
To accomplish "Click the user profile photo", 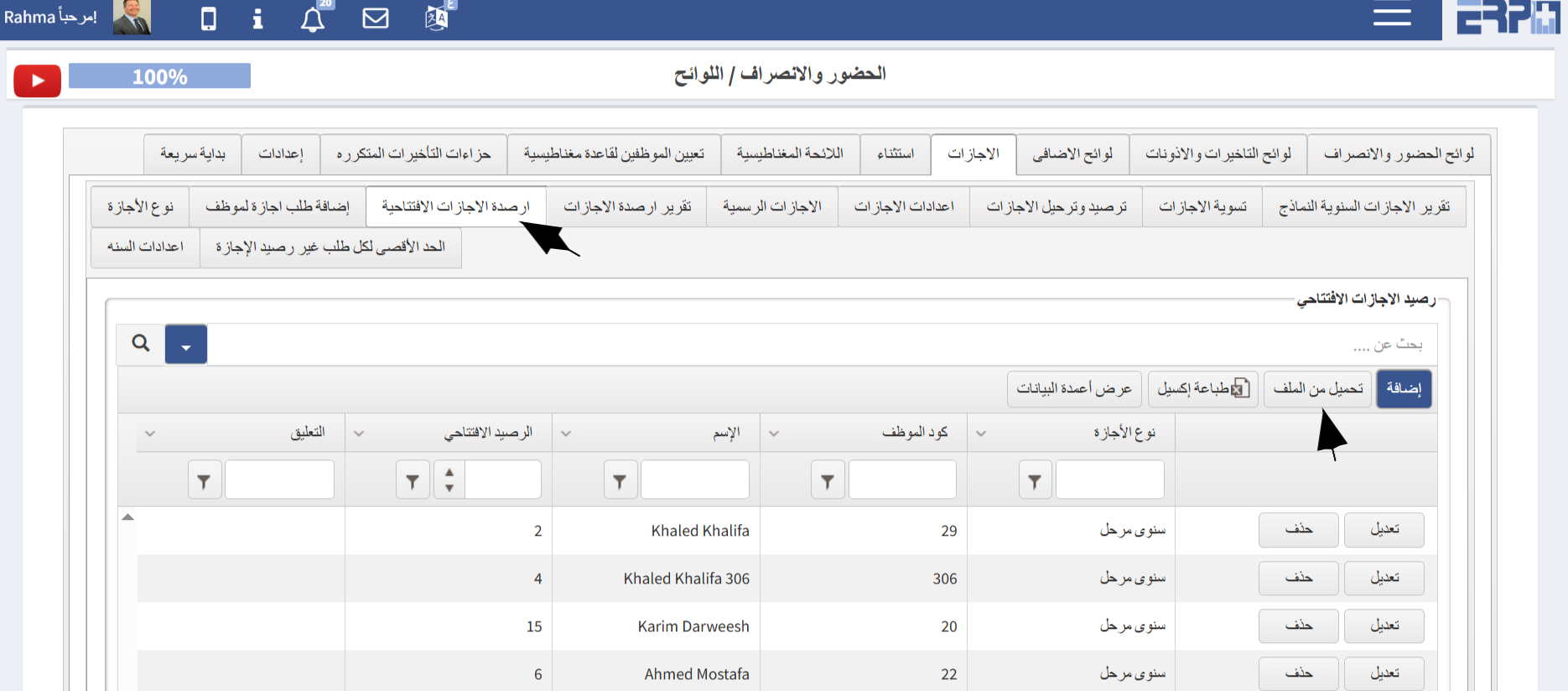I will [x=132, y=17].
